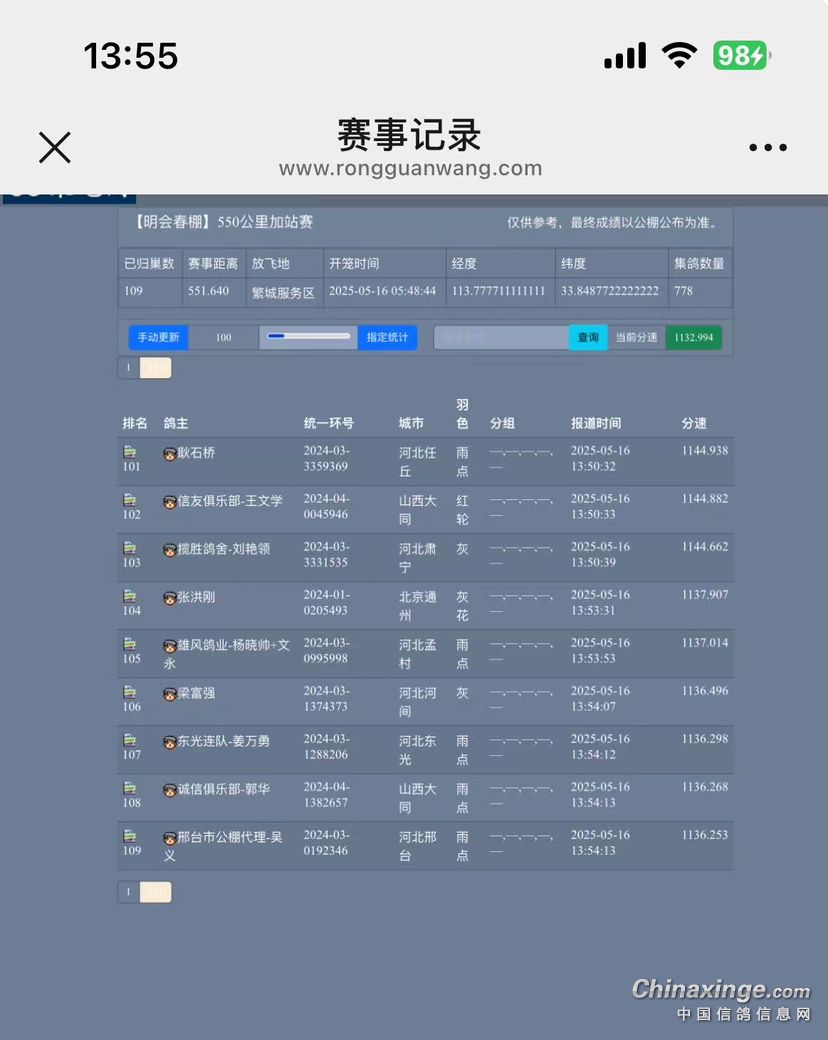Open the three-dot more options menu
This screenshot has height=1040, width=828.
point(767,147)
